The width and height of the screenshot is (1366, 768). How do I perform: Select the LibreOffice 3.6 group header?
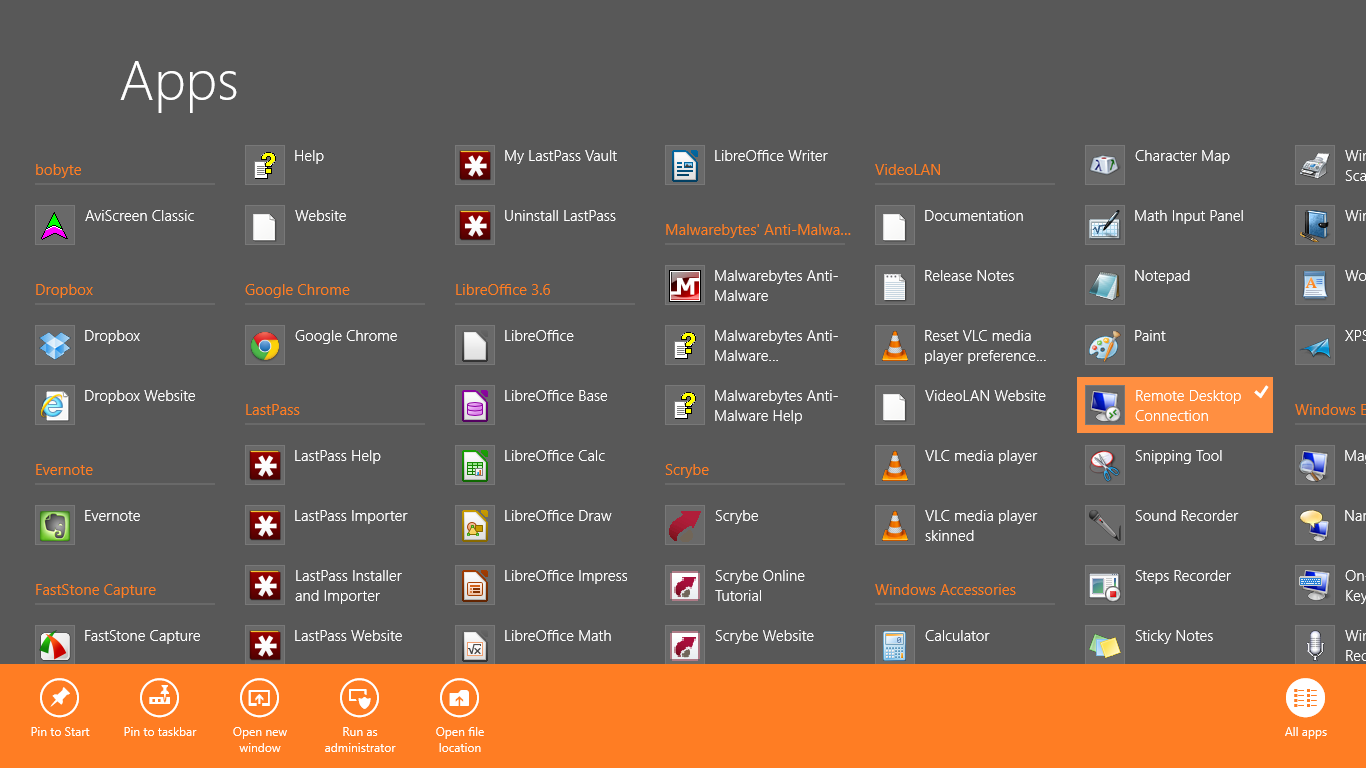pyautogui.click(x=503, y=290)
